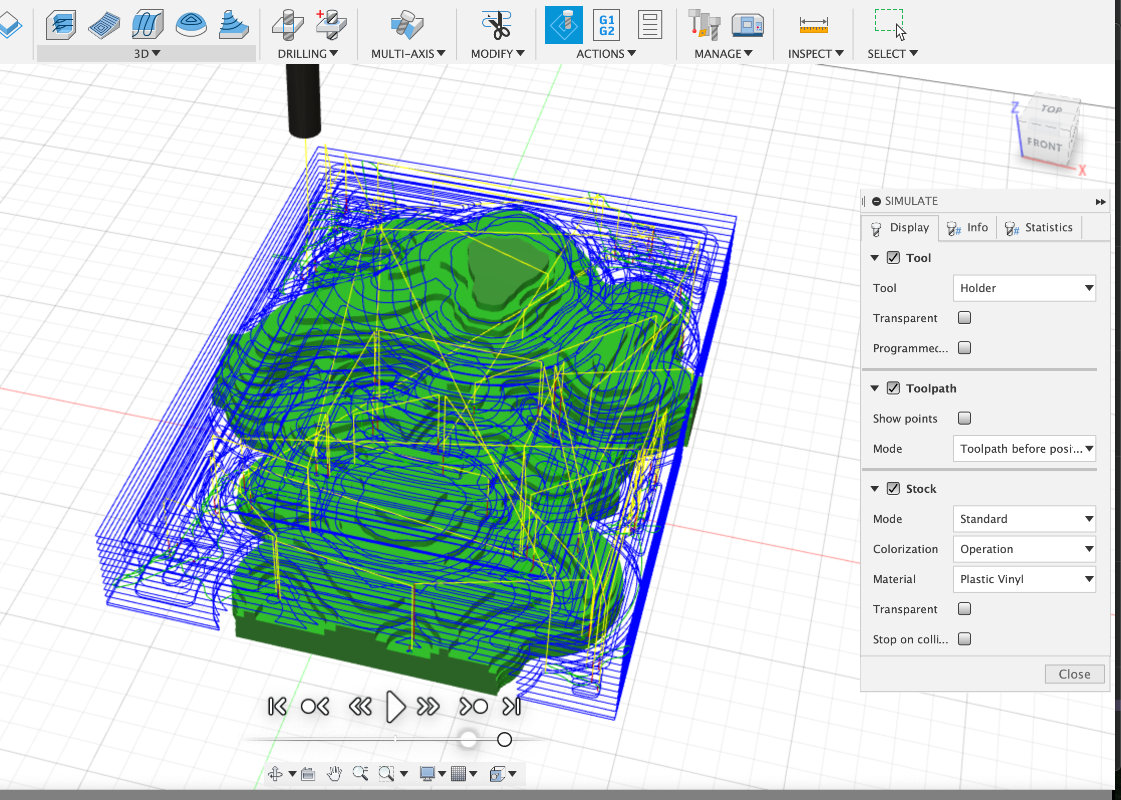Pick the 3D Parallel toolpath icon
The height and width of the screenshot is (800, 1121).
pyautogui.click(x=147, y=25)
